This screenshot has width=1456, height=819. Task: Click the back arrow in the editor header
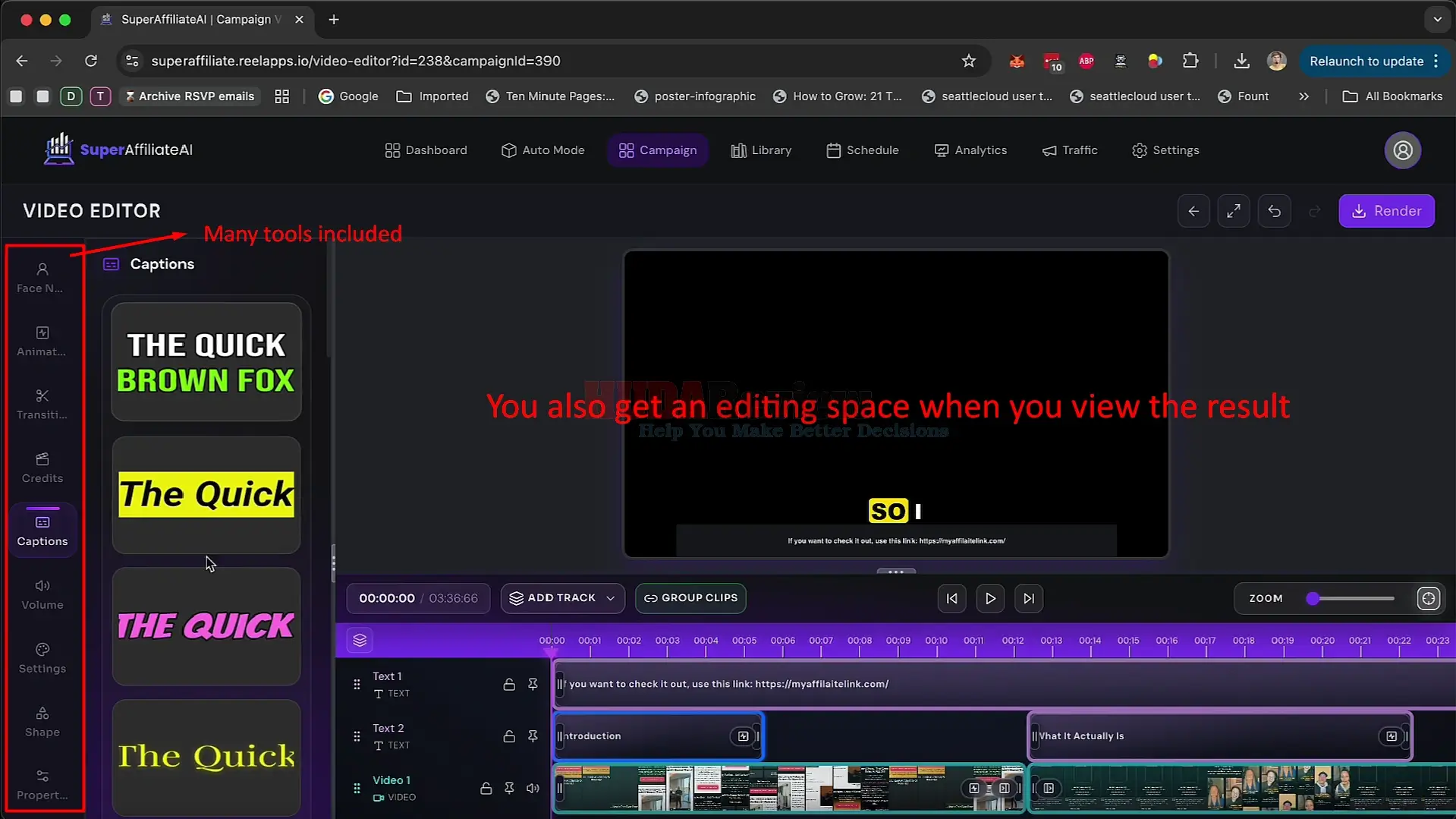click(x=1193, y=211)
